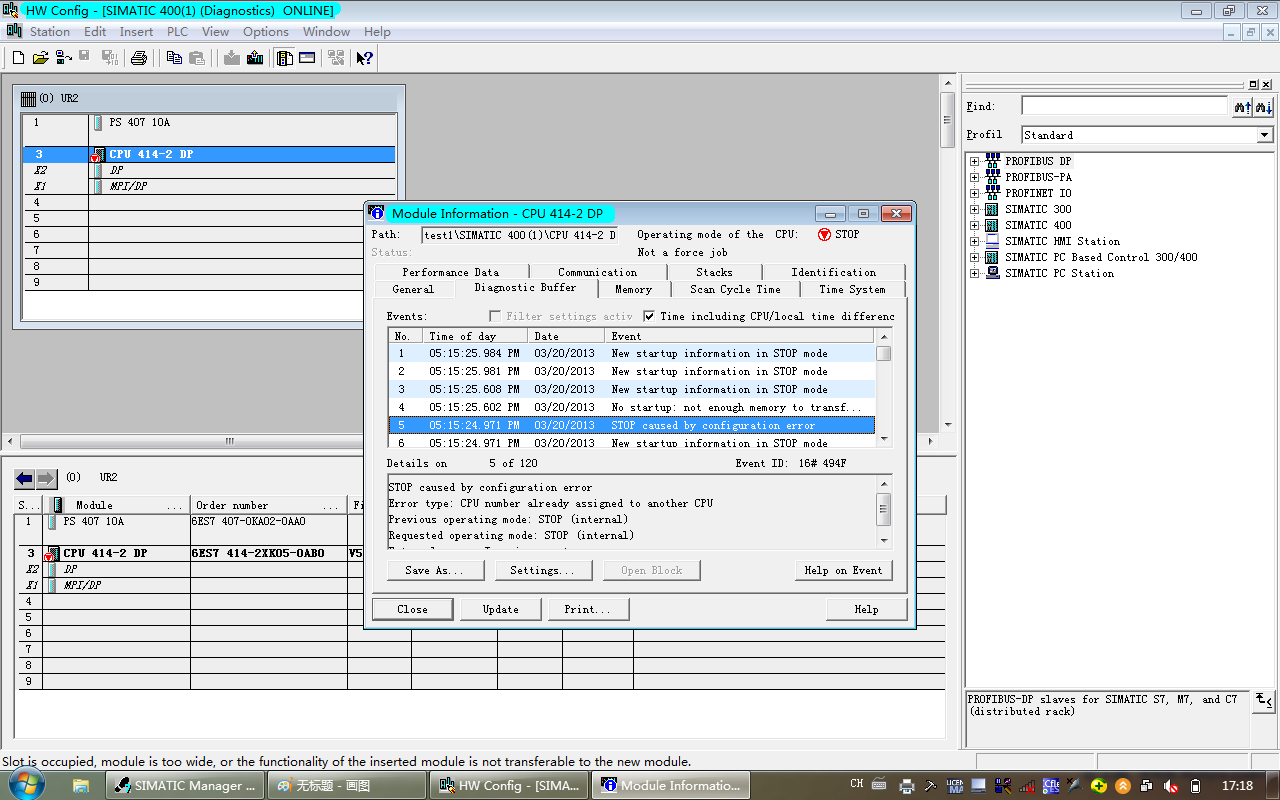
Task: Expand the PROFIBUS-PA catalog node
Action: point(974,177)
